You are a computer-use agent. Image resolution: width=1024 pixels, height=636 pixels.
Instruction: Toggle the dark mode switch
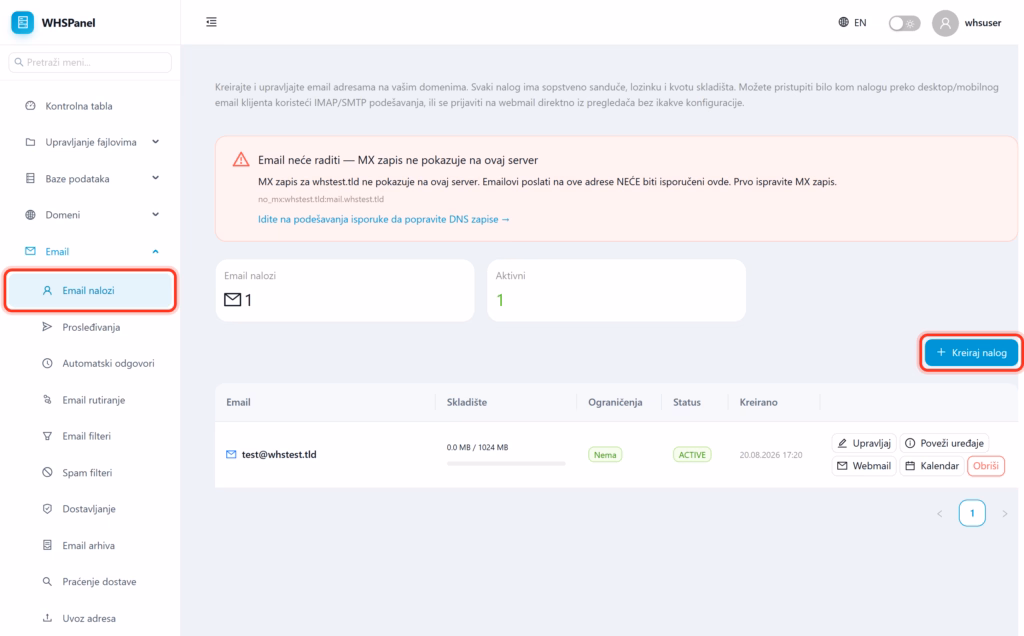(x=904, y=23)
